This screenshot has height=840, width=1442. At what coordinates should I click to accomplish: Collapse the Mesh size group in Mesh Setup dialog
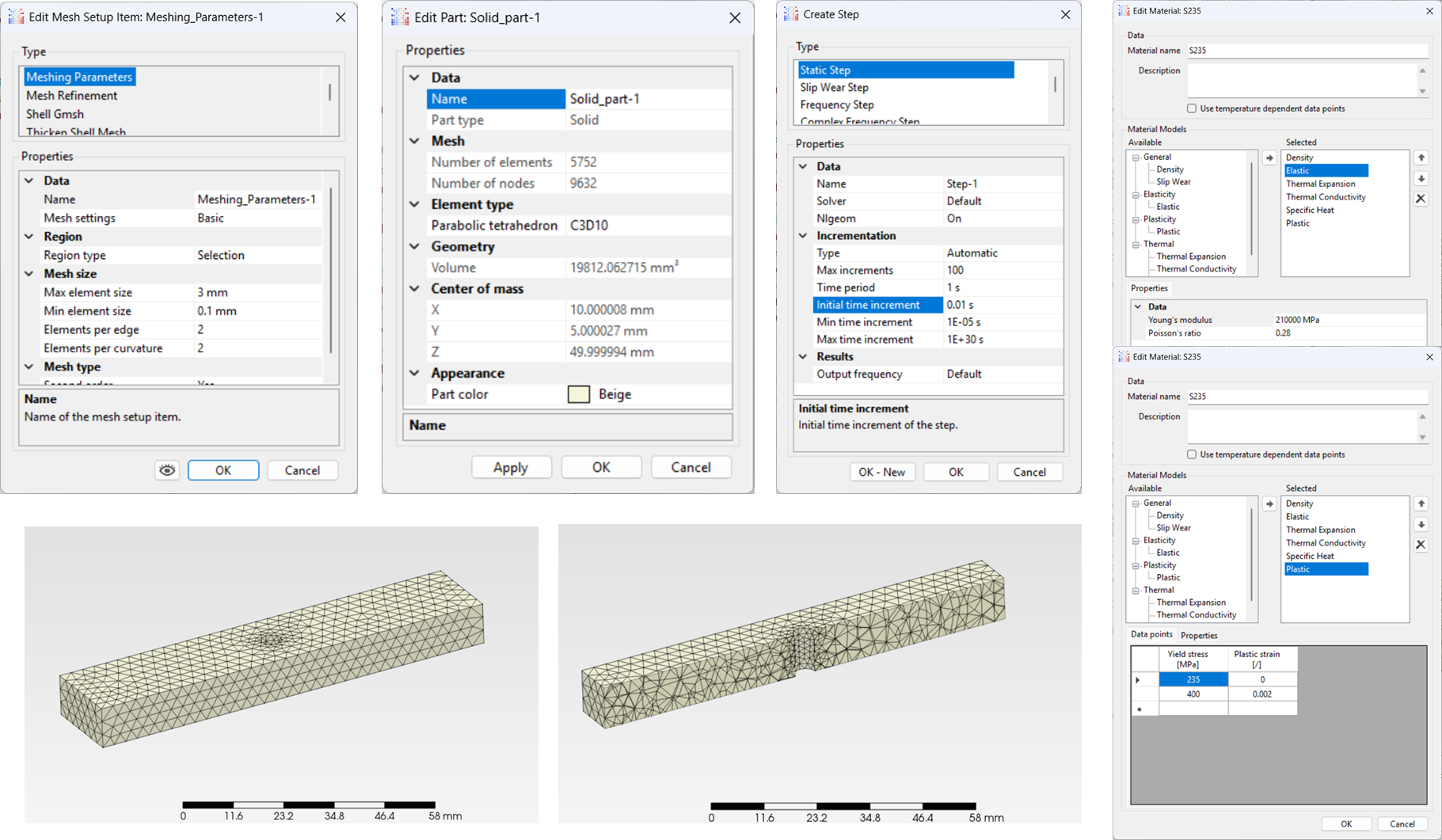pos(29,274)
